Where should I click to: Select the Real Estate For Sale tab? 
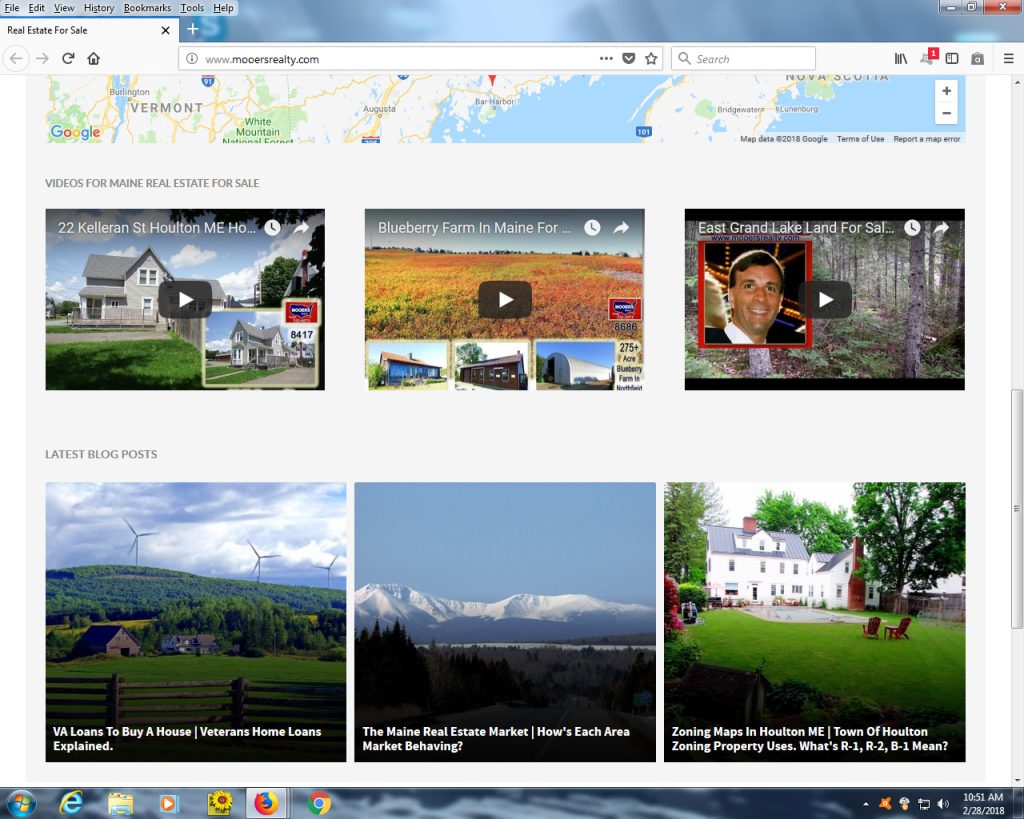point(88,30)
